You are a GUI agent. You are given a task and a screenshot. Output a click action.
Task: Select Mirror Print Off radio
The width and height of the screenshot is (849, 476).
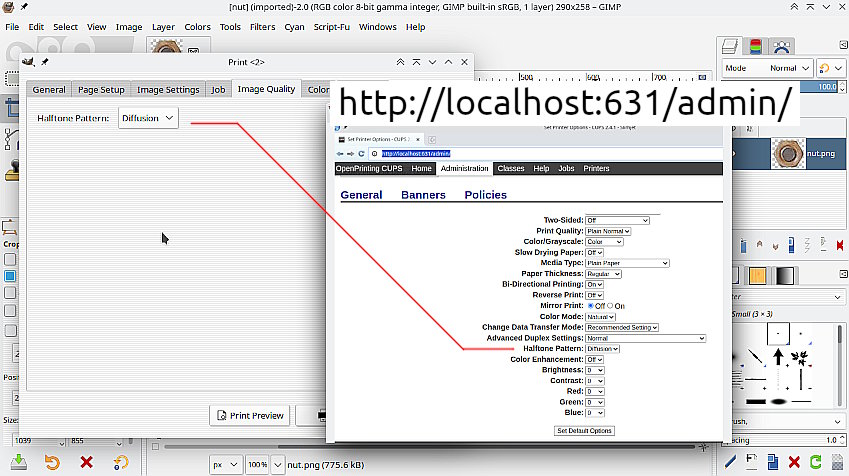click(x=591, y=306)
